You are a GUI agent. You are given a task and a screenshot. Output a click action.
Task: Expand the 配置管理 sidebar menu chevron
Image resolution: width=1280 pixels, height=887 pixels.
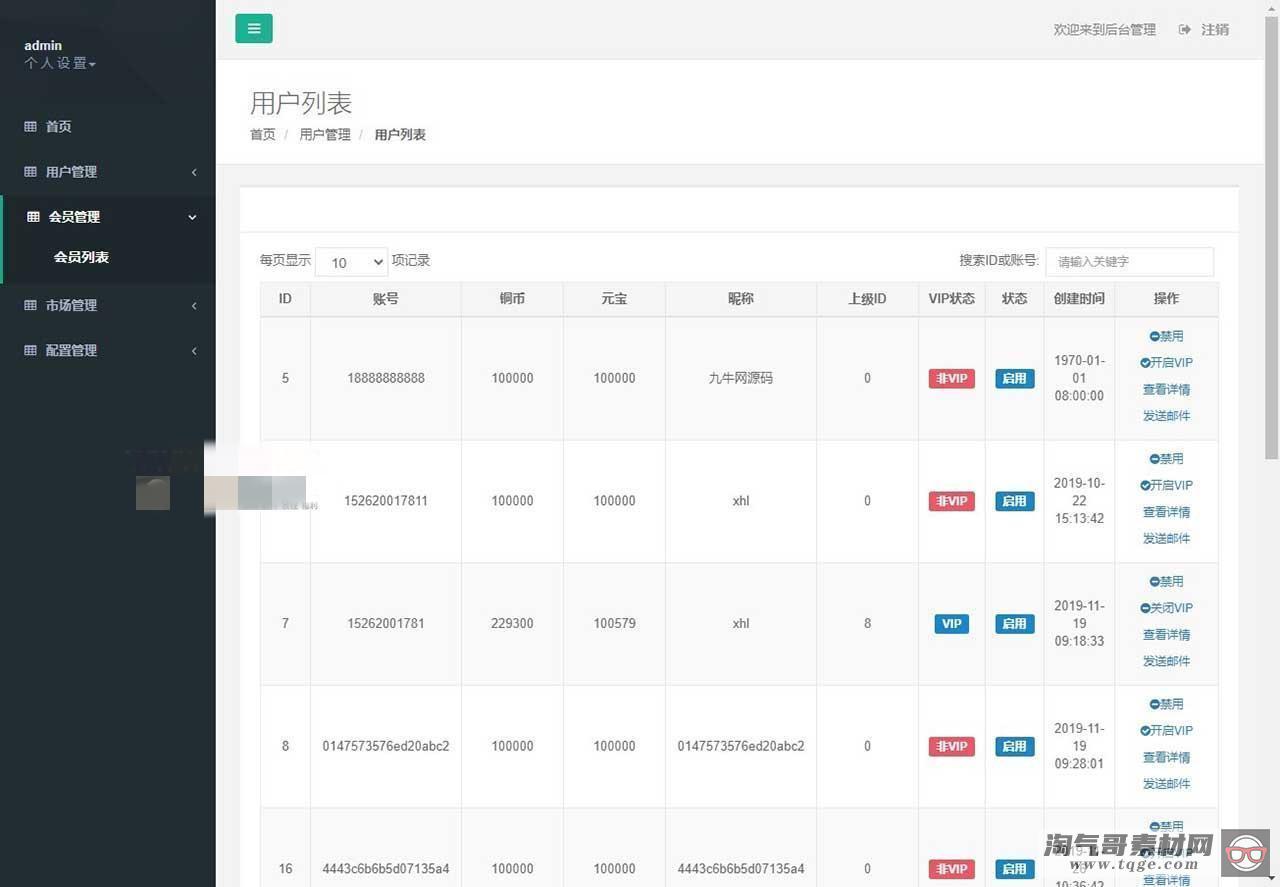tap(194, 351)
